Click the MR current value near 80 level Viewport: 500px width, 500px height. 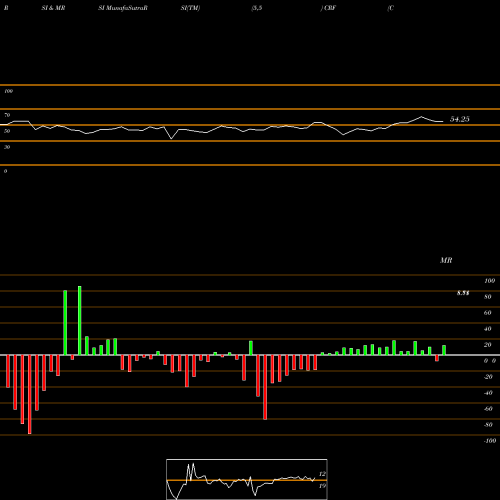(x=463, y=293)
